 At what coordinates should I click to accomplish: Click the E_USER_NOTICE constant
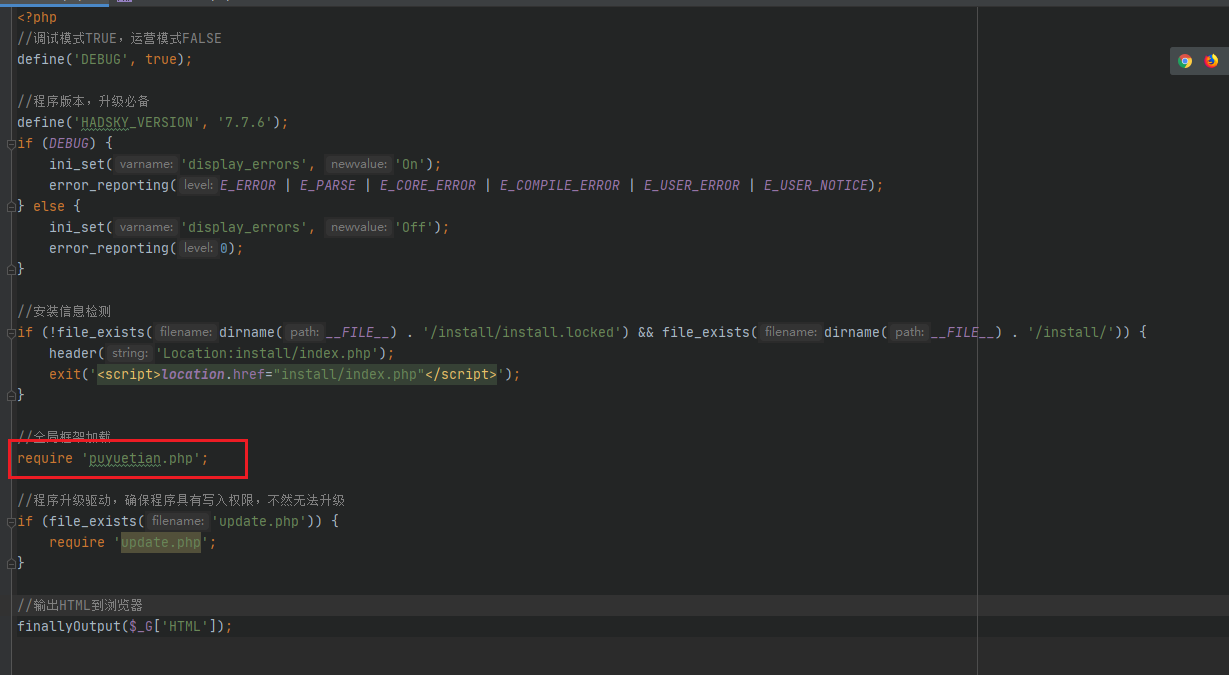pos(816,185)
